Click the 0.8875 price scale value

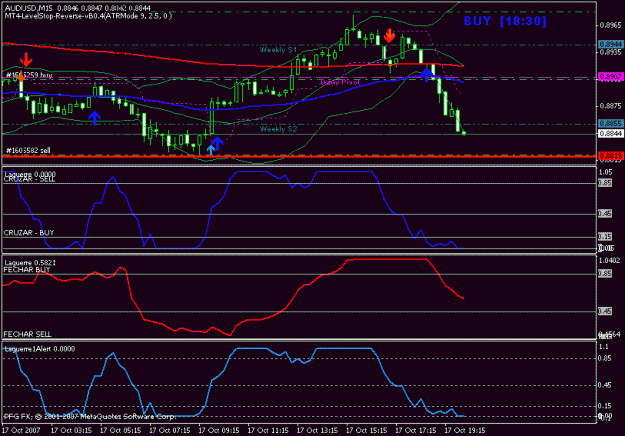pos(611,106)
